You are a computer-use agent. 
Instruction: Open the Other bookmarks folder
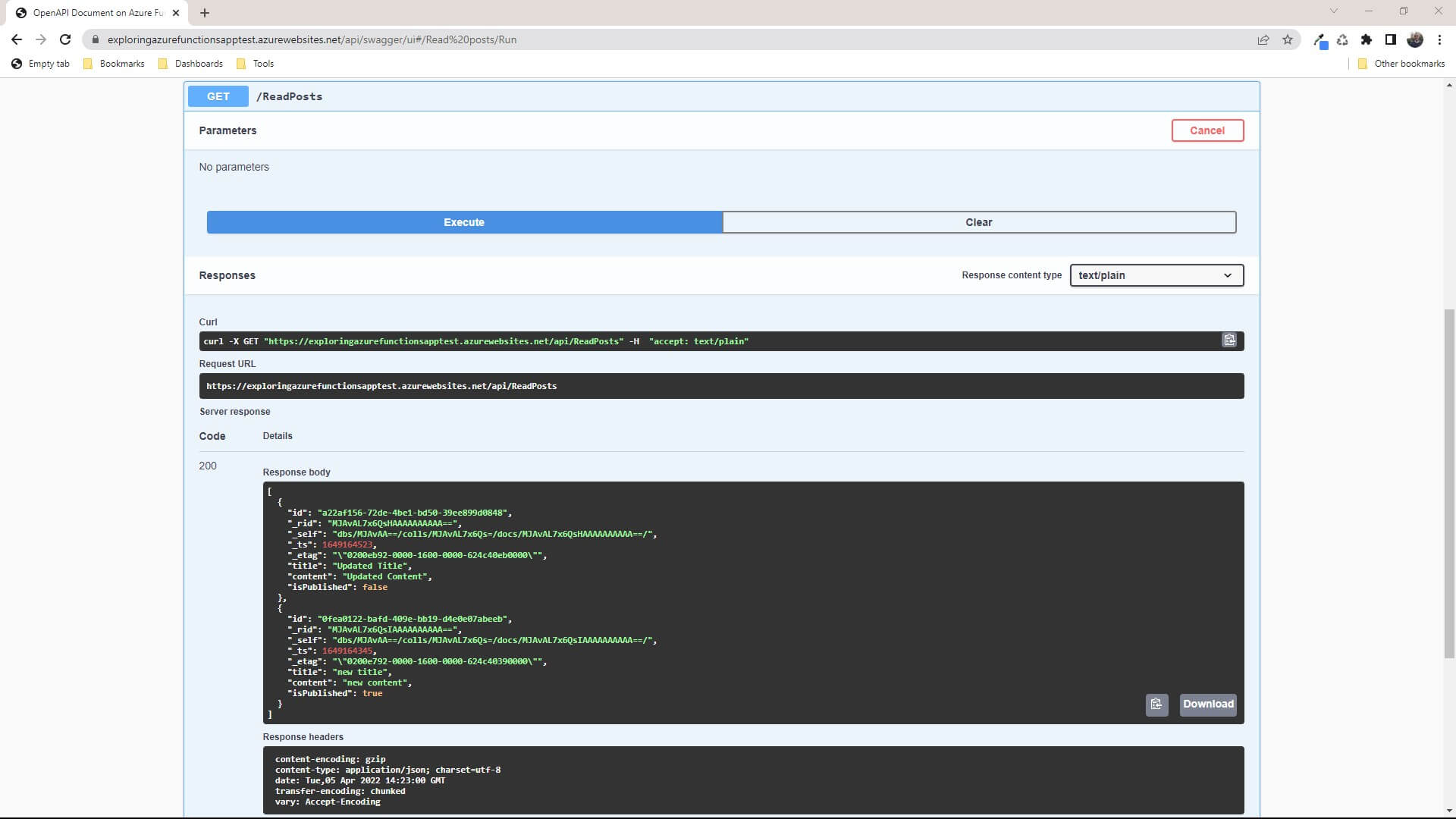(x=1401, y=64)
